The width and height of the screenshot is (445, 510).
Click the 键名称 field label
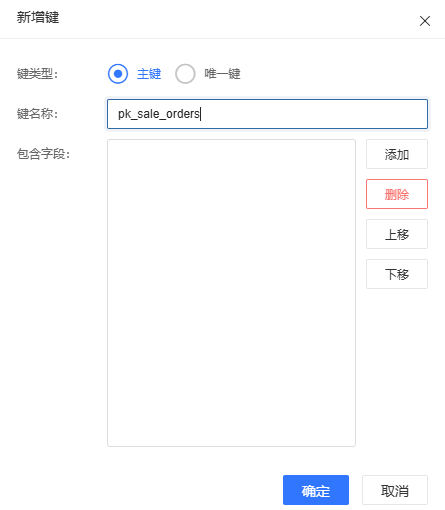point(38,114)
